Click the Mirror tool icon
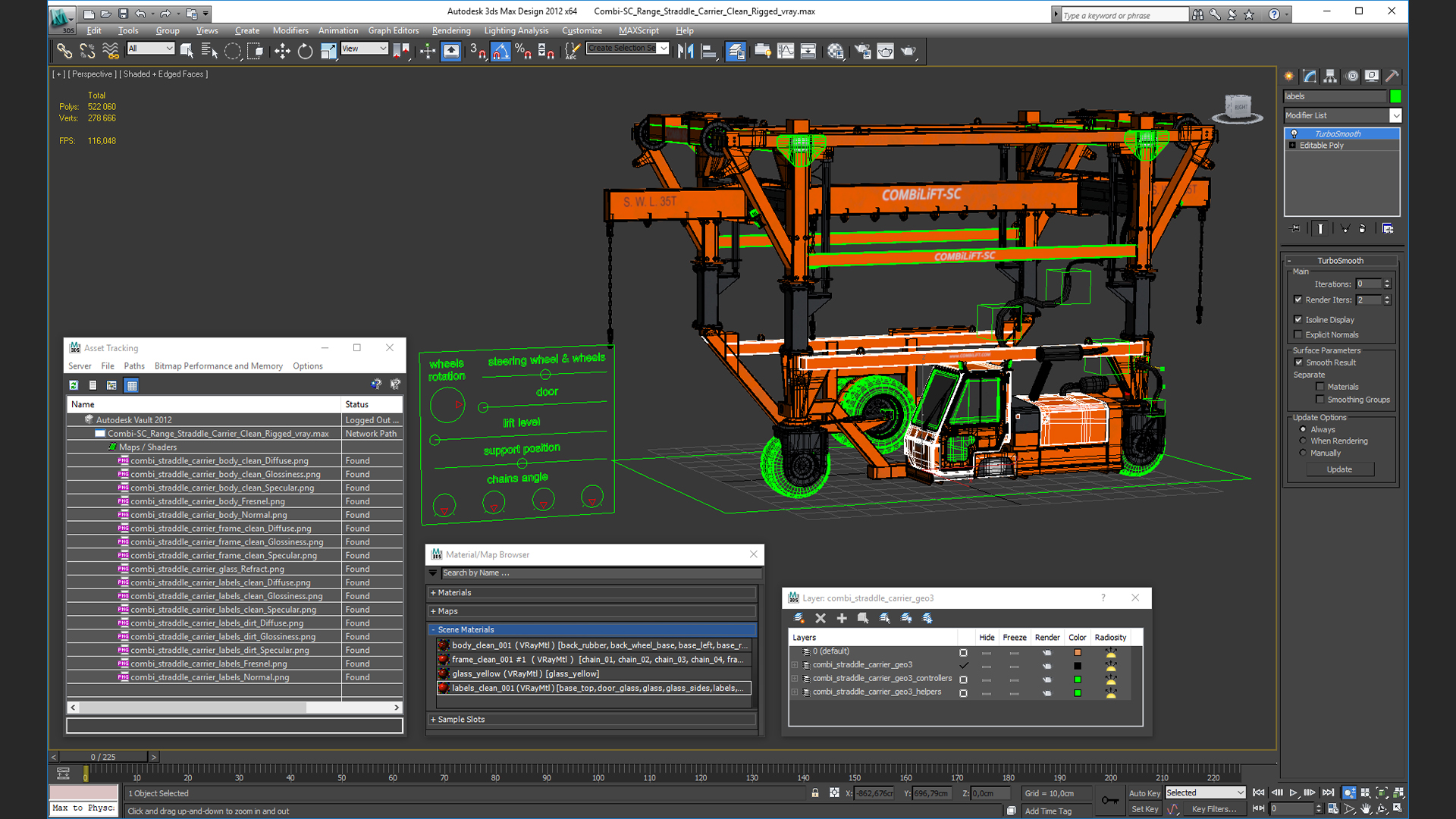1456x819 pixels. click(686, 51)
